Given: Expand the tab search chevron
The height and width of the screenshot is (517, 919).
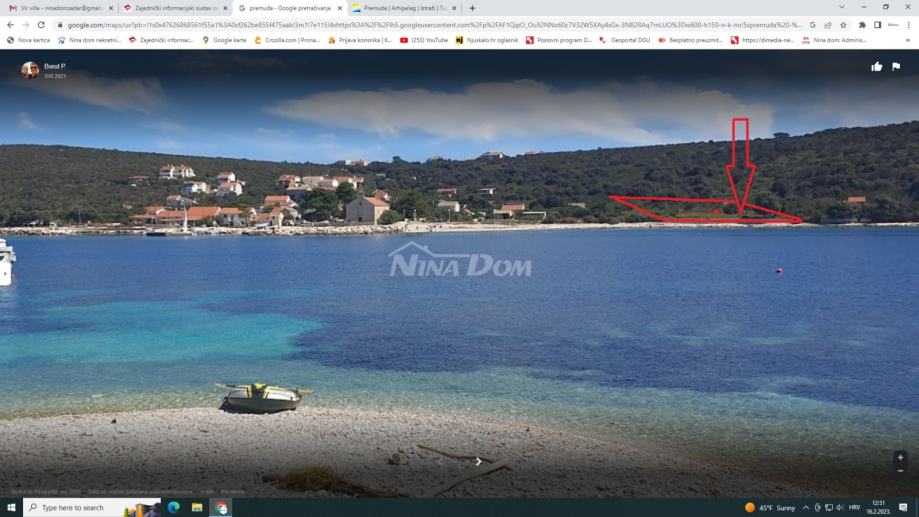Looking at the screenshot, I should (x=842, y=8).
